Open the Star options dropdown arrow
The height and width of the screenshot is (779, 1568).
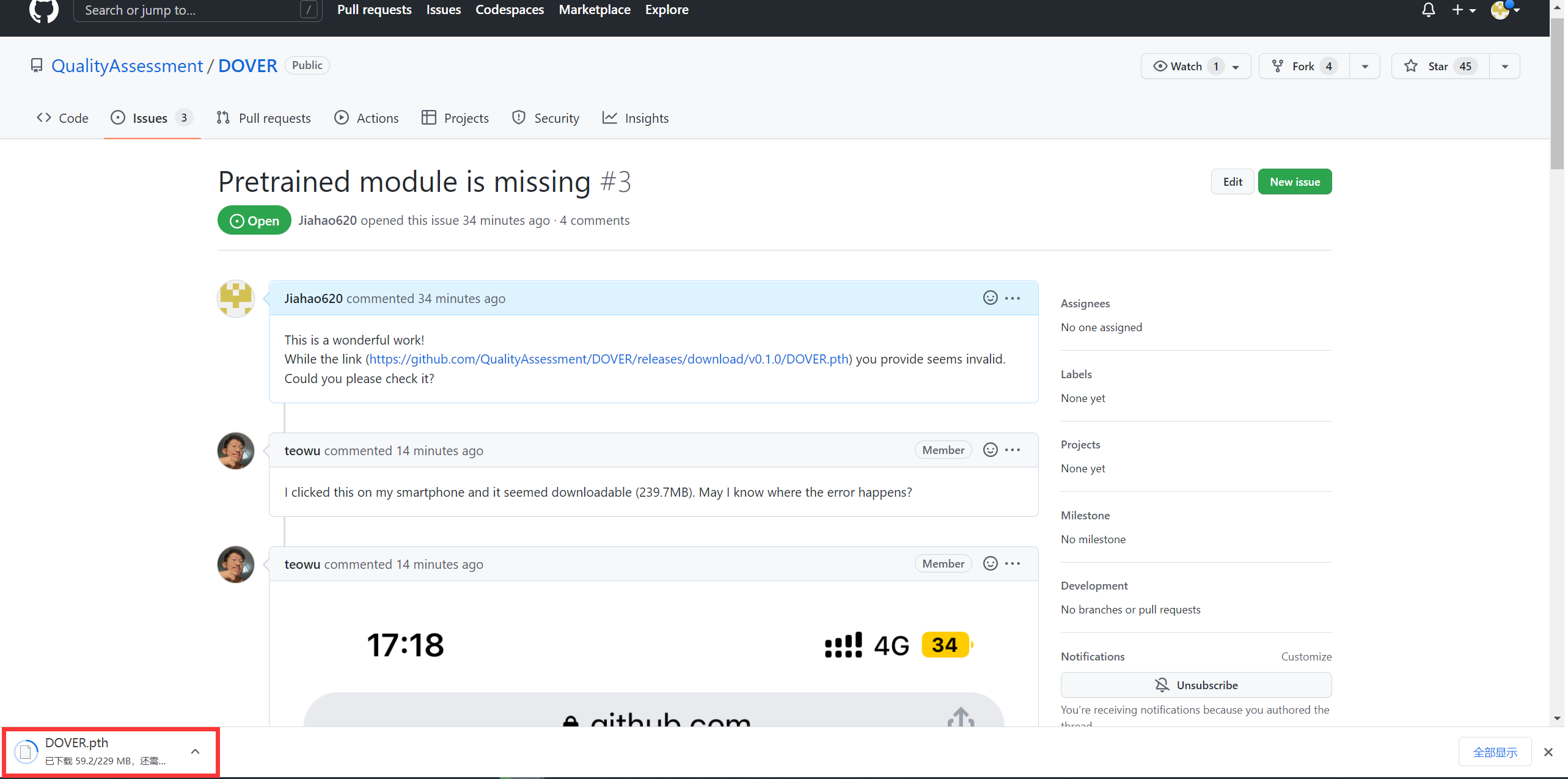1504,65
